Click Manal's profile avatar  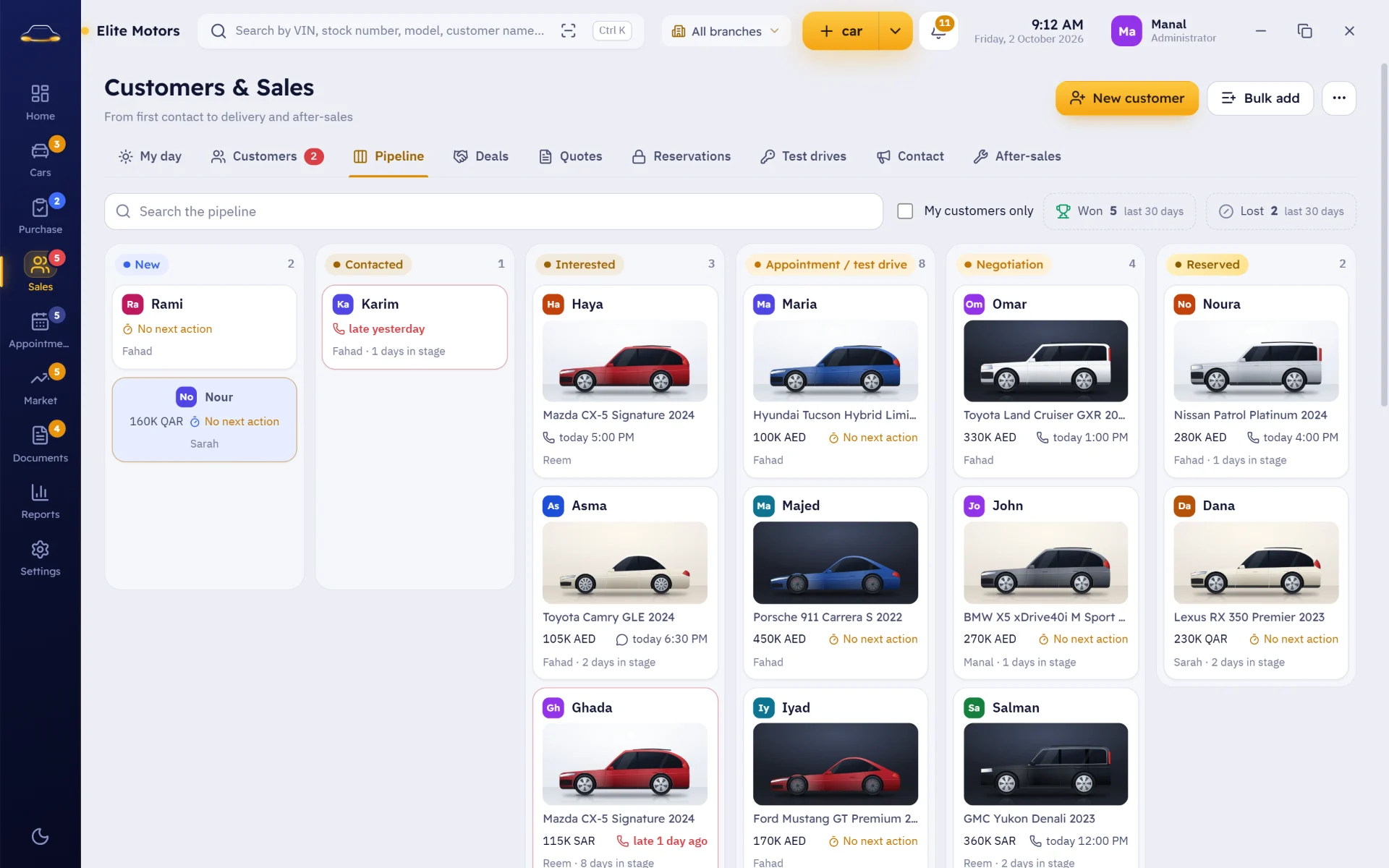click(1126, 31)
